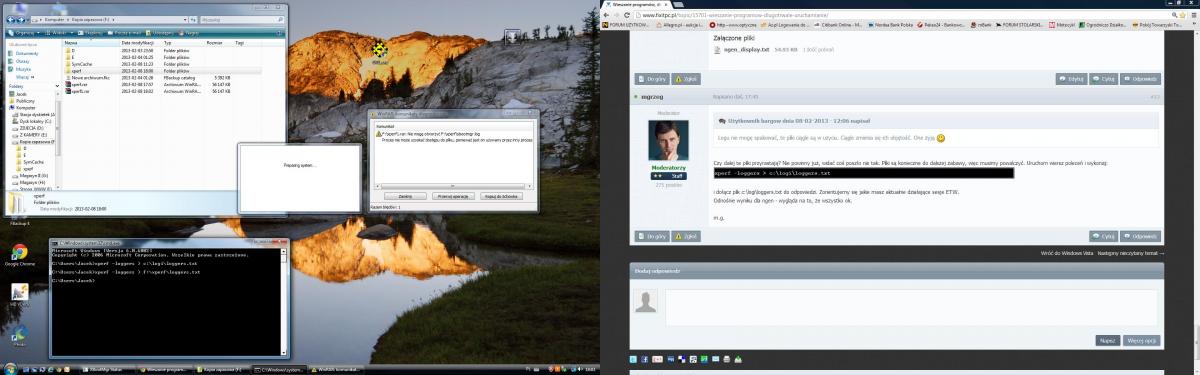
Task: Go back in the Chrome browser
Action: pyautogui.click(x=607, y=15)
